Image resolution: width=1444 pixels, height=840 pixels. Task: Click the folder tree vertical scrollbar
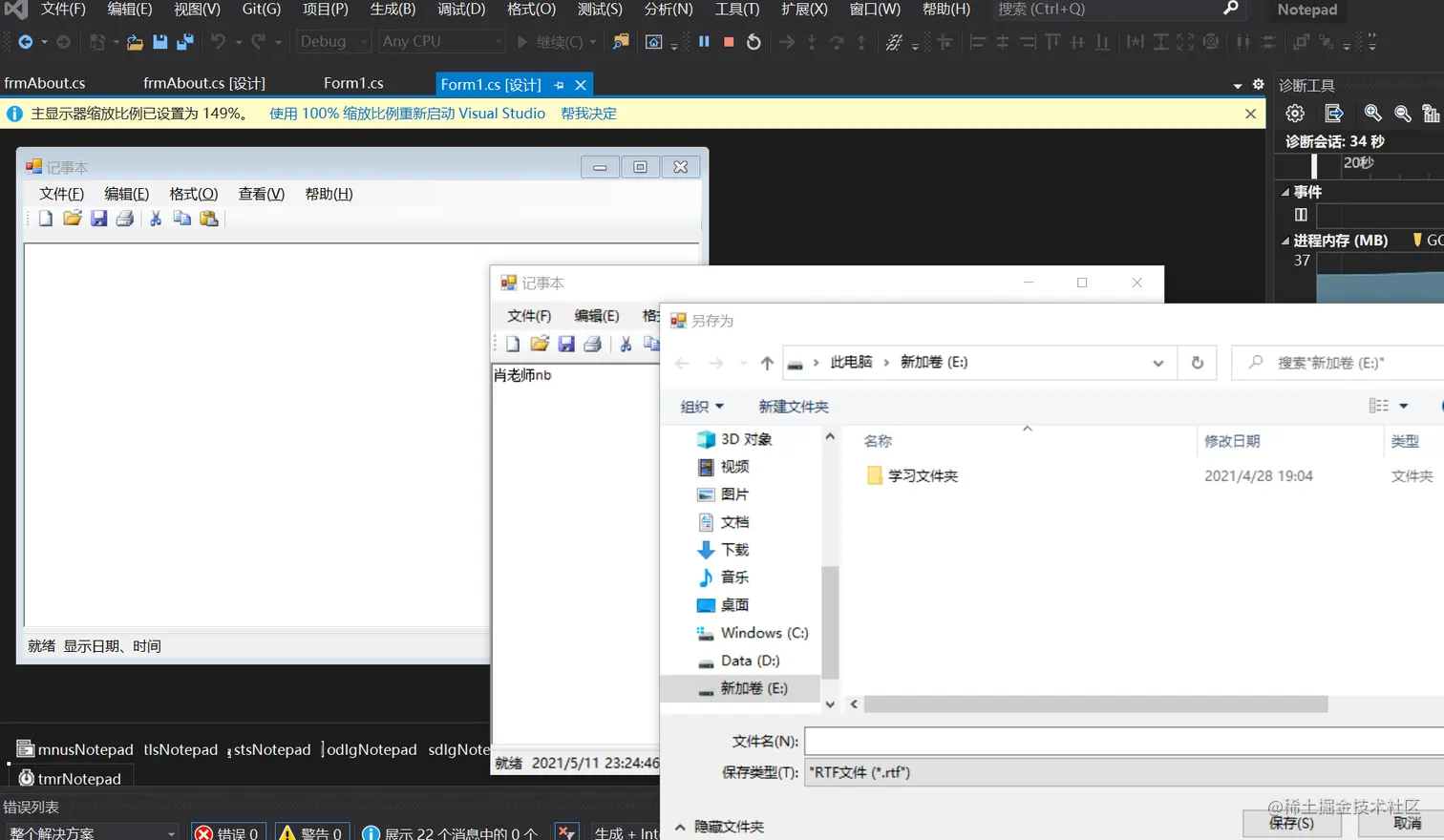[830, 621]
